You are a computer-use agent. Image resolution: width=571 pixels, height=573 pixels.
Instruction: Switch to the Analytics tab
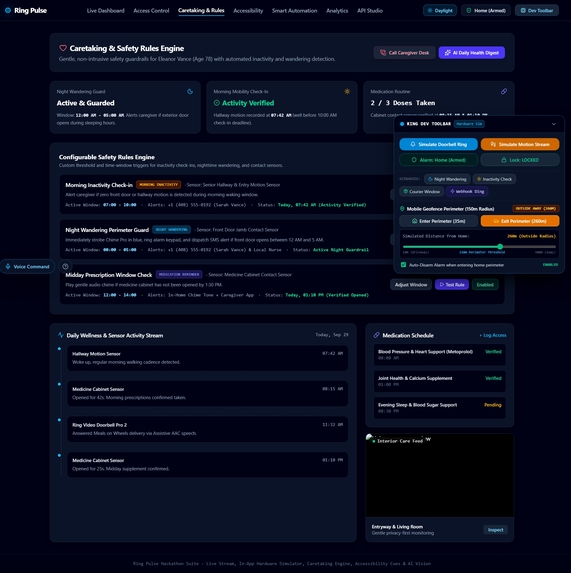click(x=337, y=11)
